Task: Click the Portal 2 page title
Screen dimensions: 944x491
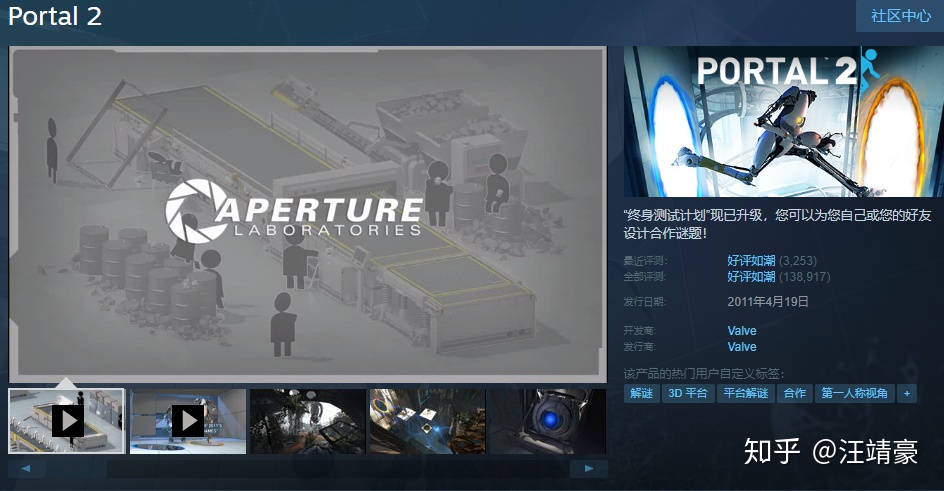Action: point(55,16)
